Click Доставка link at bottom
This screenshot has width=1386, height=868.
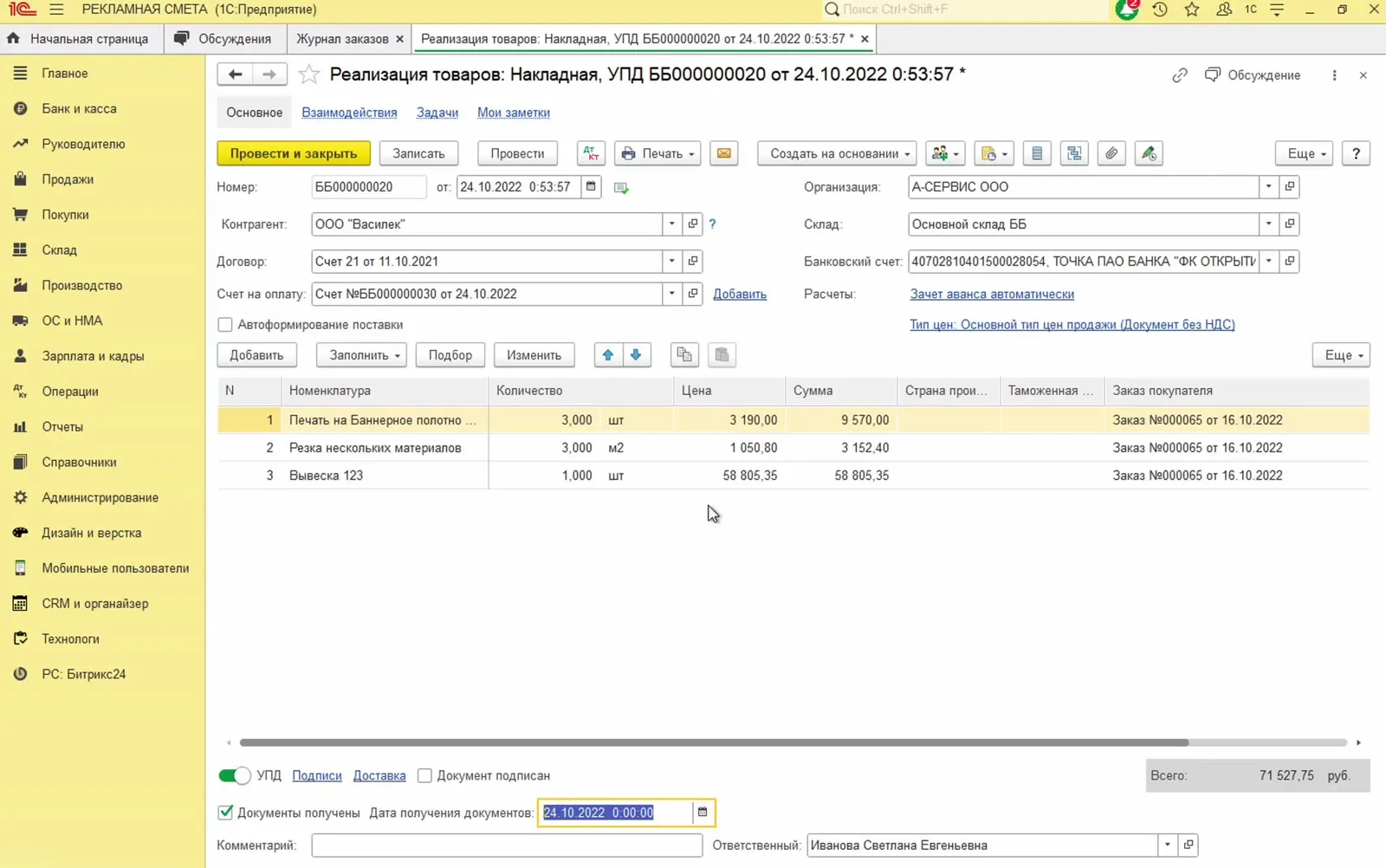379,776
